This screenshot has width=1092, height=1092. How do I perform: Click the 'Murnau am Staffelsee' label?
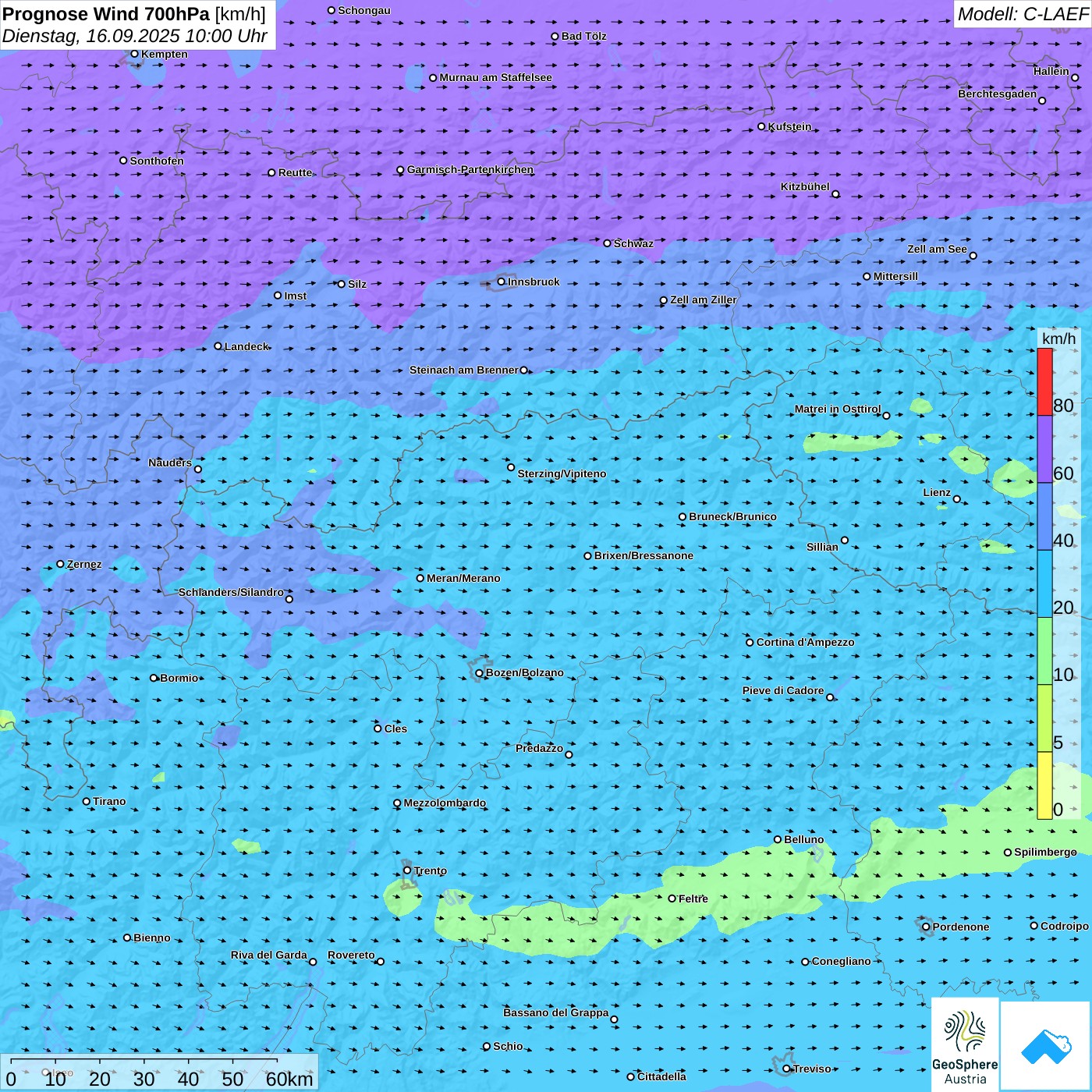click(495, 77)
